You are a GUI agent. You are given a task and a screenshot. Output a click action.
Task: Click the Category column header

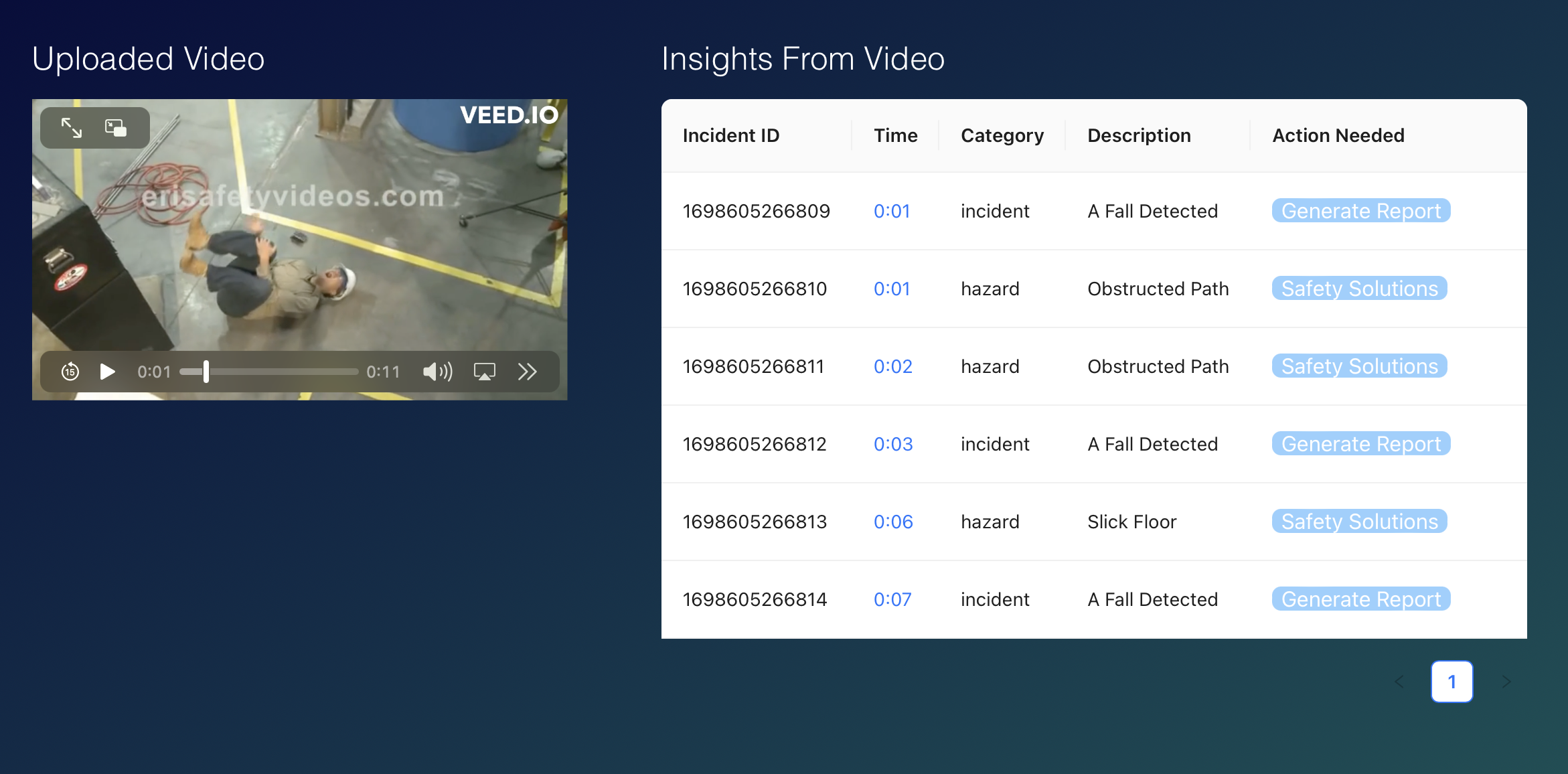pyautogui.click(x=1002, y=135)
